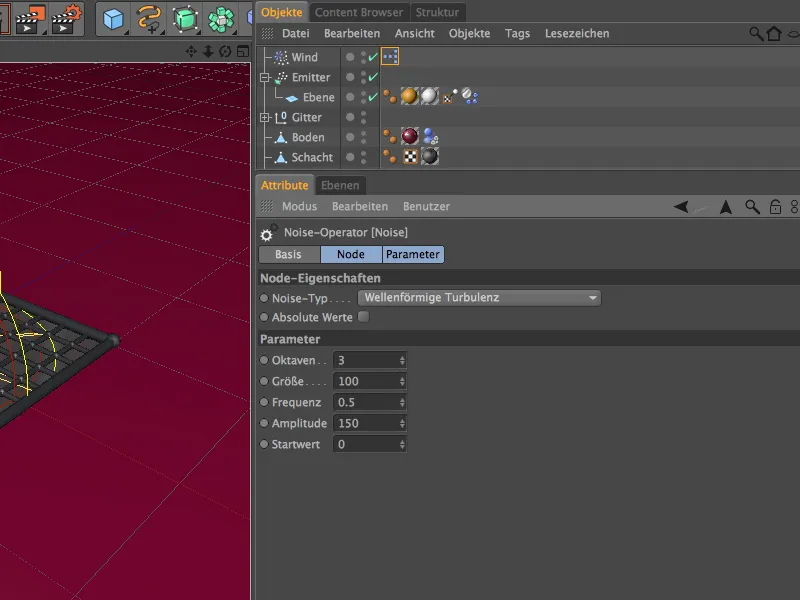Click the Größe value stepper arrows
This screenshot has height=600, width=800.
click(402, 381)
